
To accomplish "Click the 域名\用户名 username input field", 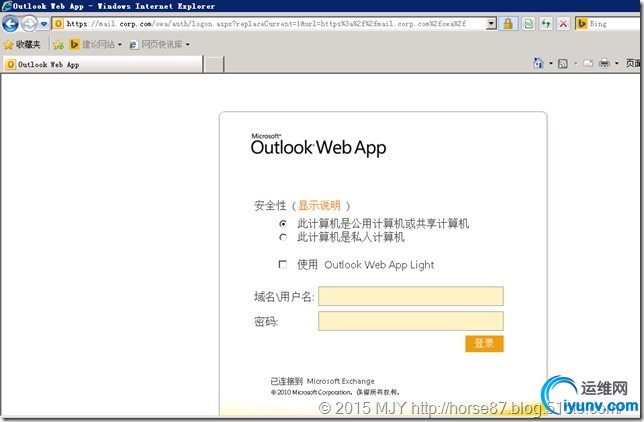I will point(411,296).
